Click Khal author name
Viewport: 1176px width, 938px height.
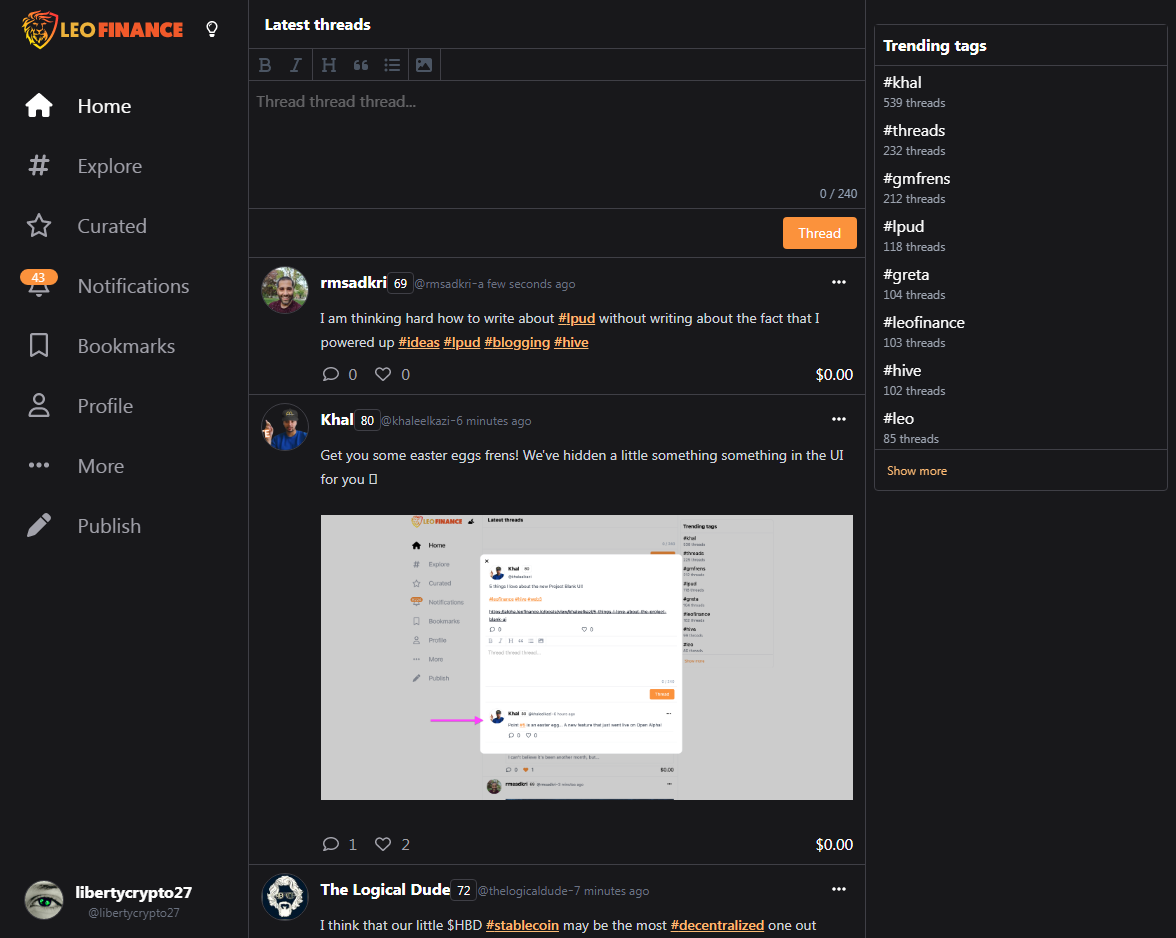point(337,420)
